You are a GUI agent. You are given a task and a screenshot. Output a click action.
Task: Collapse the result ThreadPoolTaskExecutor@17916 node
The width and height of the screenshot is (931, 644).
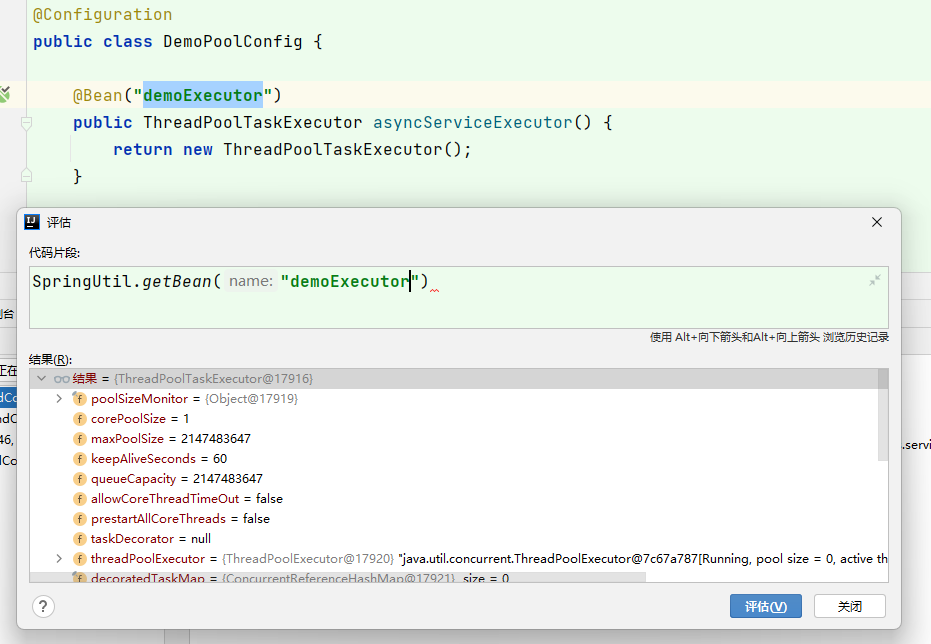tap(42, 379)
